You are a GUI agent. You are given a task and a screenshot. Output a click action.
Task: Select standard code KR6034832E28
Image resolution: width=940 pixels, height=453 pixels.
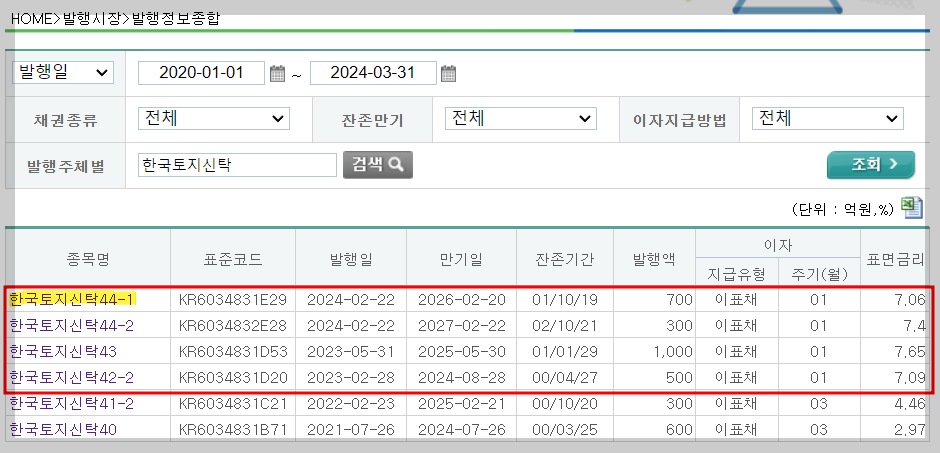click(x=233, y=325)
